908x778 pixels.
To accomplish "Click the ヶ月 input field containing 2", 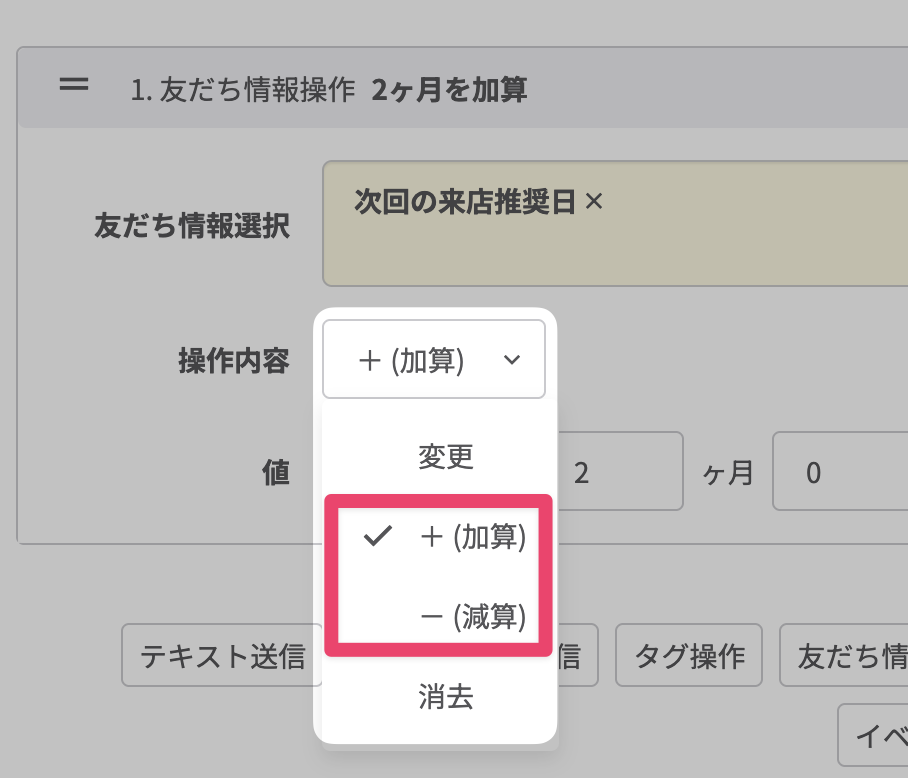I will click(620, 472).
